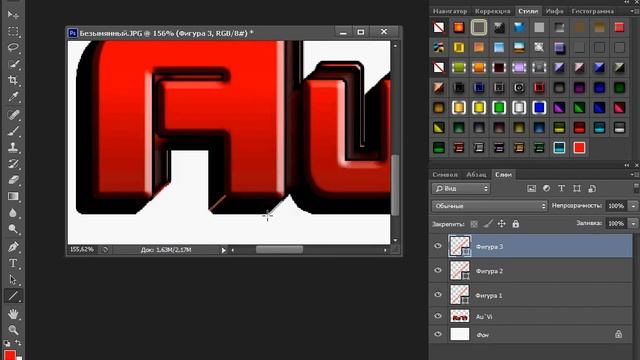Hide the Фигура 3 layer
The height and width of the screenshot is (360, 640).
pyautogui.click(x=438, y=246)
